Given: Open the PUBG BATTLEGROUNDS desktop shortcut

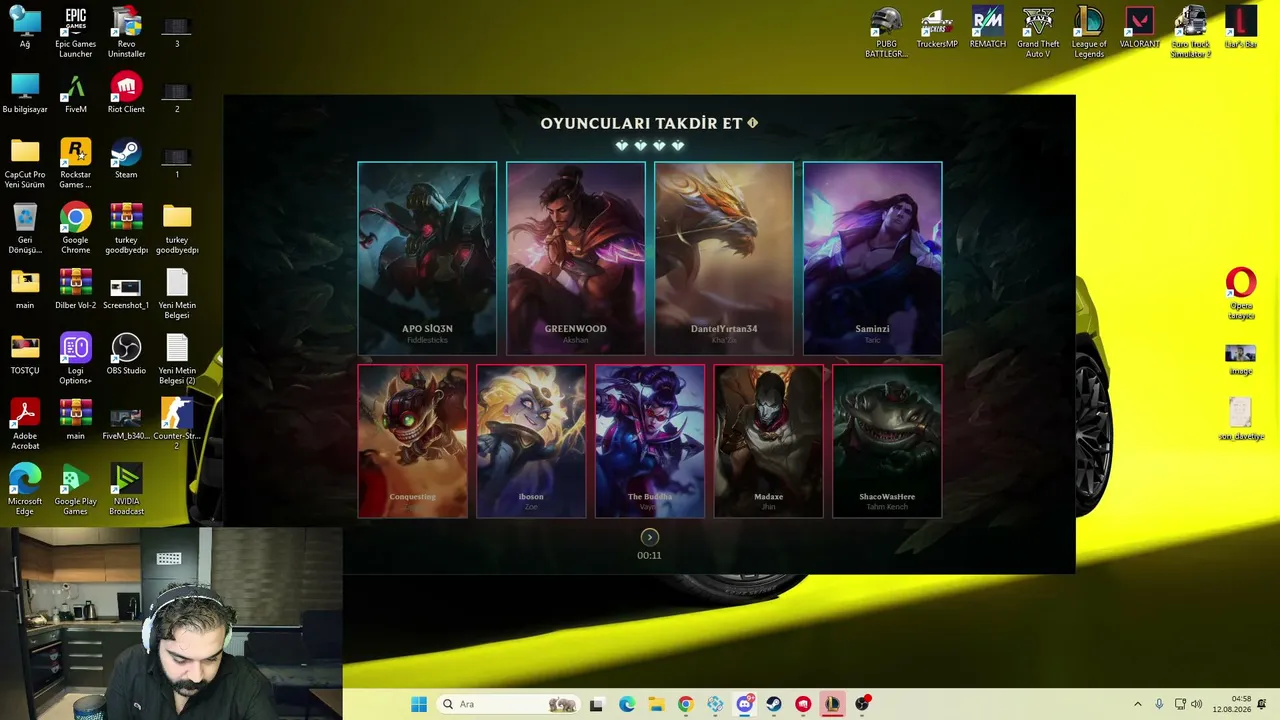Looking at the screenshot, I should point(886,32).
